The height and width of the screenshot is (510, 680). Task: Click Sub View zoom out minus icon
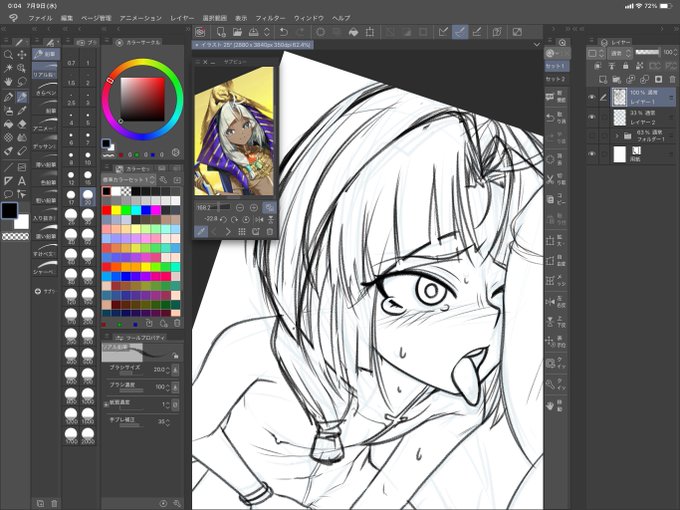coord(240,208)
